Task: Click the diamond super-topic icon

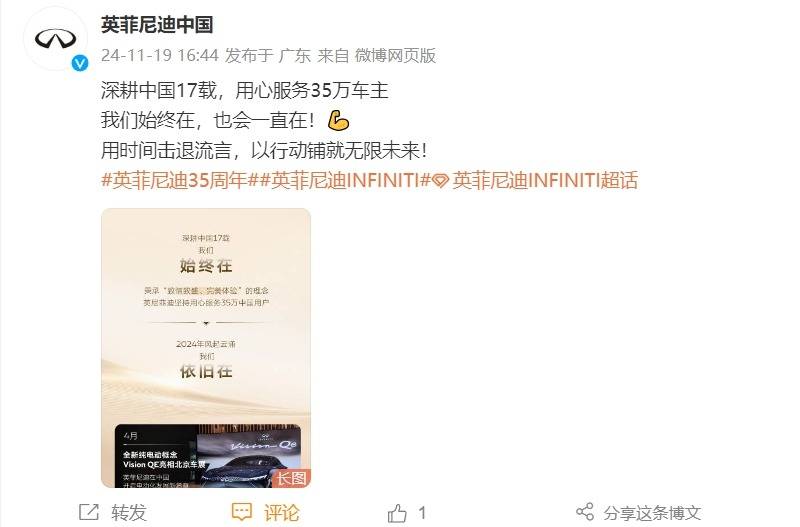Action: pyautogui.click(x=440, y=181)
